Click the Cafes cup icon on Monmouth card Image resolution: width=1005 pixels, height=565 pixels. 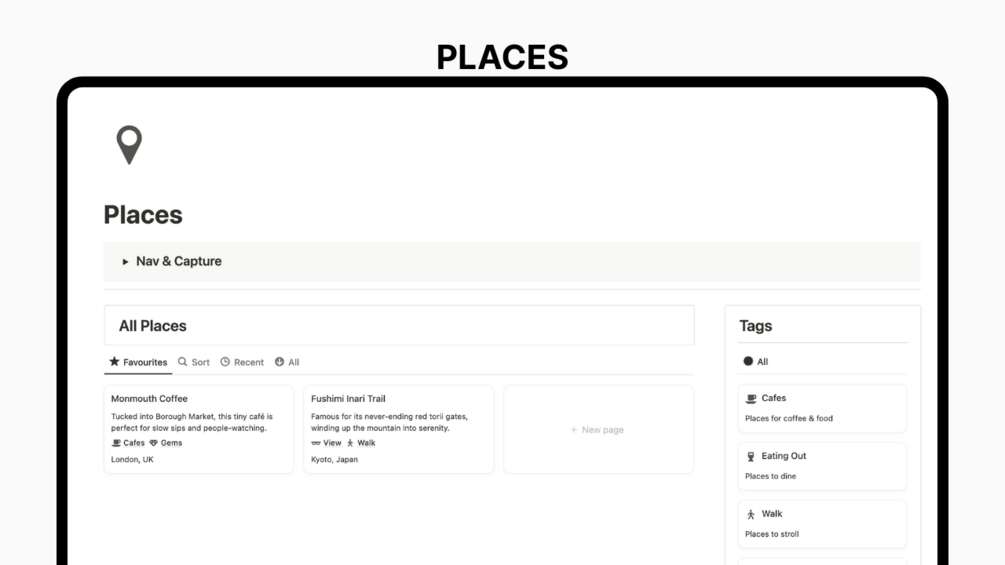tap(116, 443)
